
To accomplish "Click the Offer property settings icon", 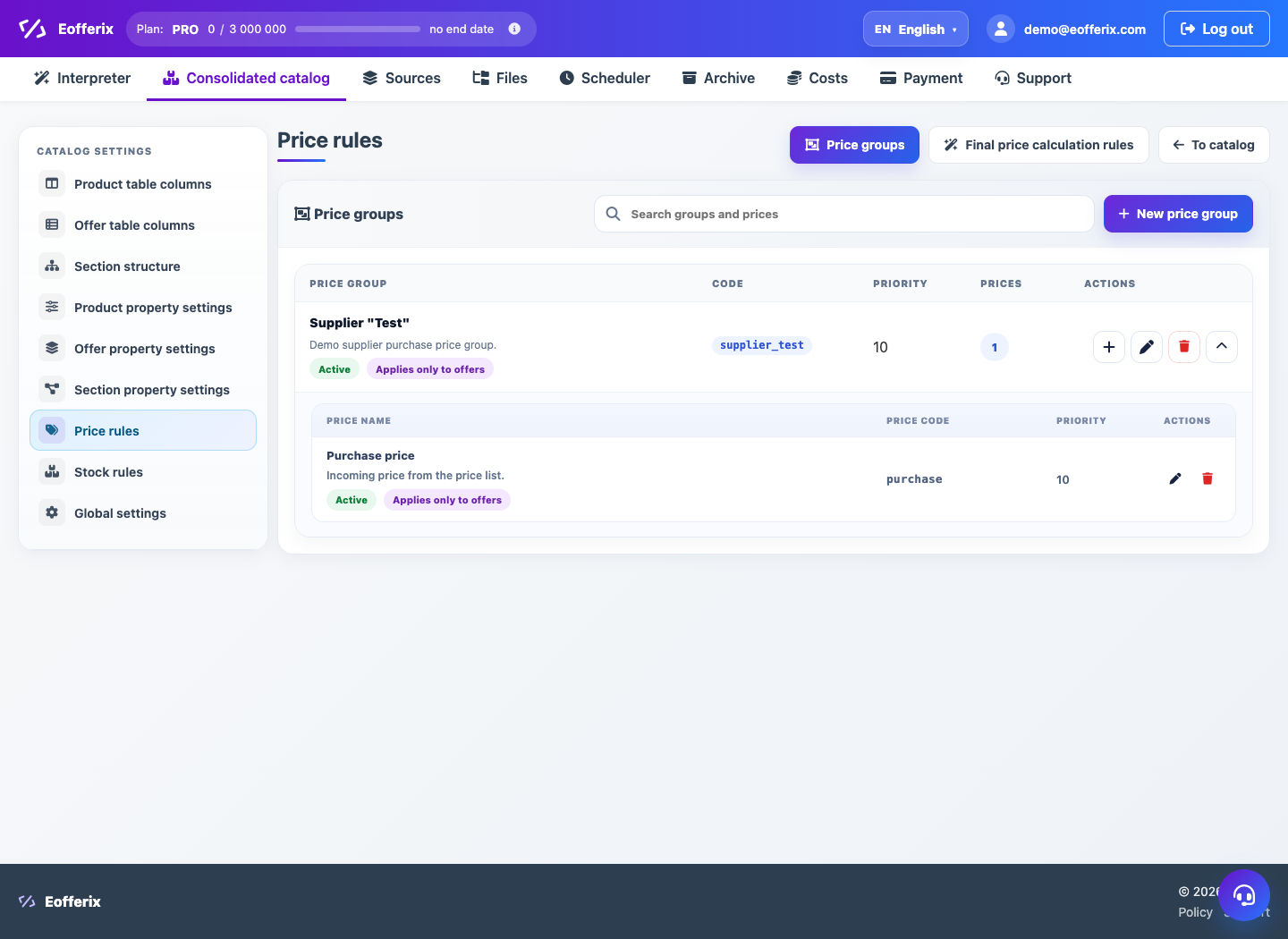I will pyautogui.click(x=52, y=348).
